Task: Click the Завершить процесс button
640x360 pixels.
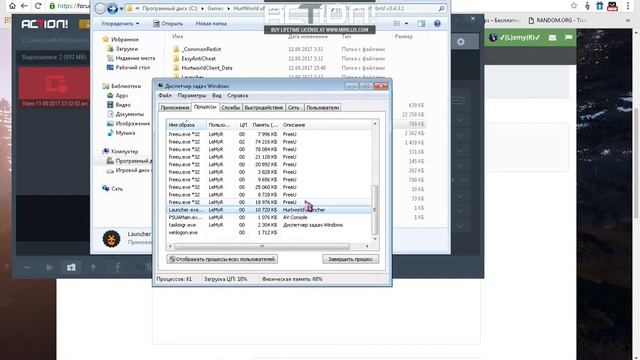Action: click(351, 259)
